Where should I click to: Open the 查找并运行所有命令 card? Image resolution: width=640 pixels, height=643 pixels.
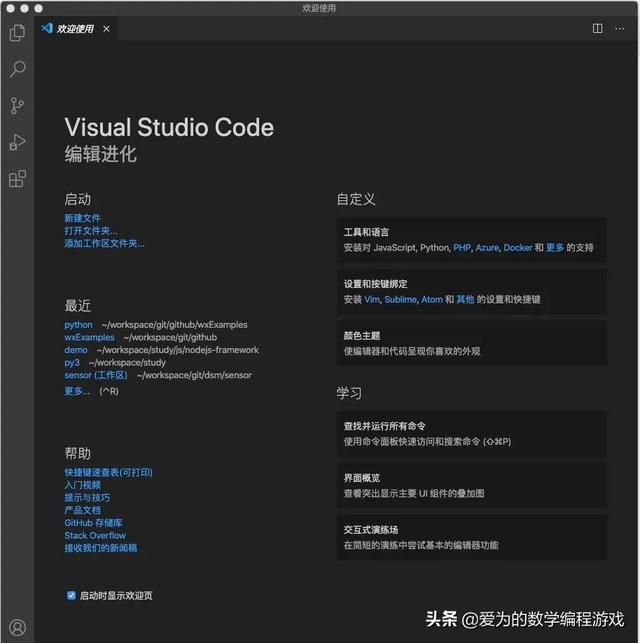(471, 434)
